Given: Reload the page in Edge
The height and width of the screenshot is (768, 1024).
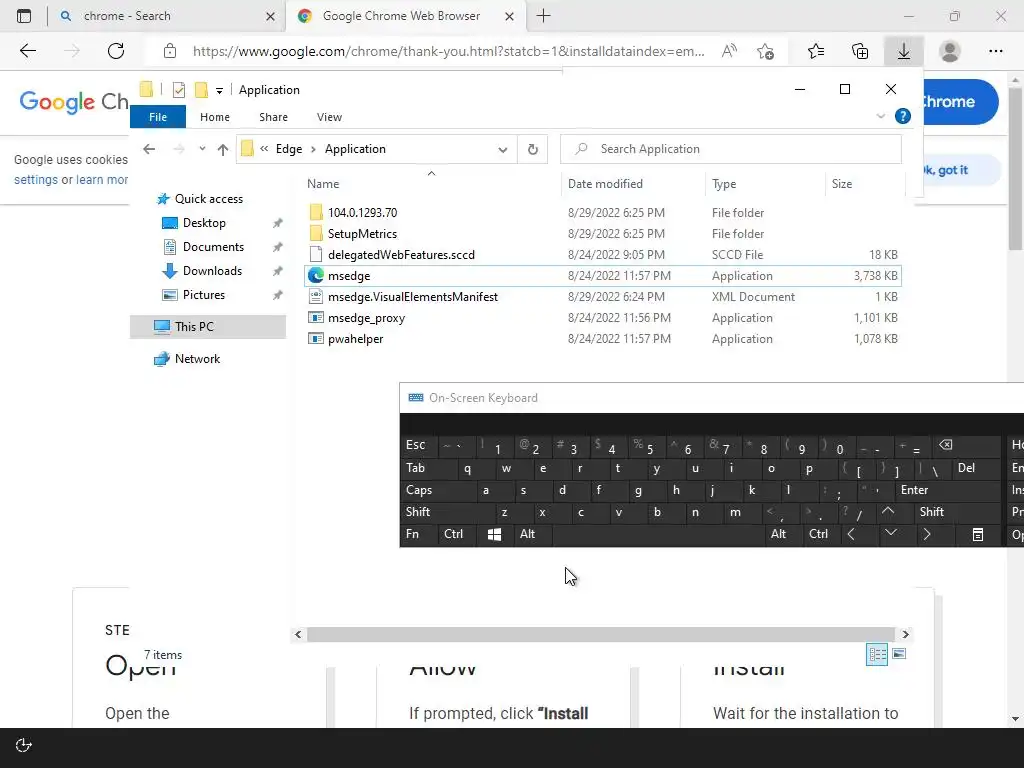Looking at the screenshot, I should coord(116,51).
